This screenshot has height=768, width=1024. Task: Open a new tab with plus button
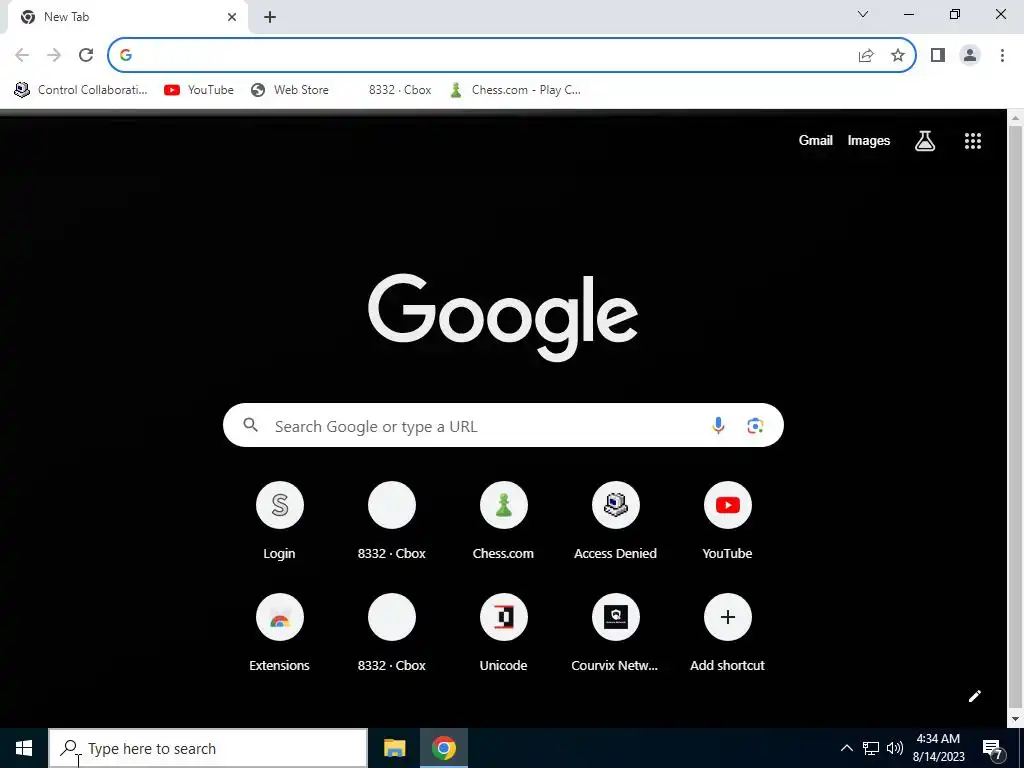270,17
